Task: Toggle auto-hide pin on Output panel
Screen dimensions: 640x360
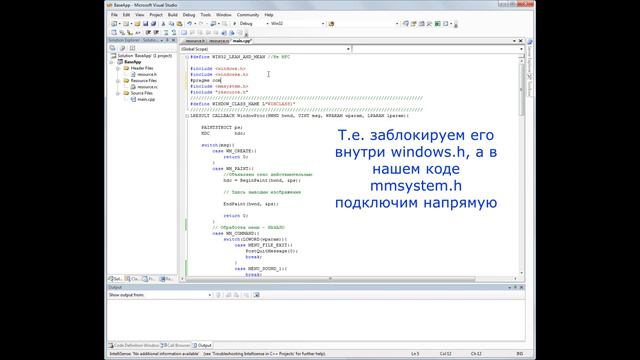Action: click(515, 287)
